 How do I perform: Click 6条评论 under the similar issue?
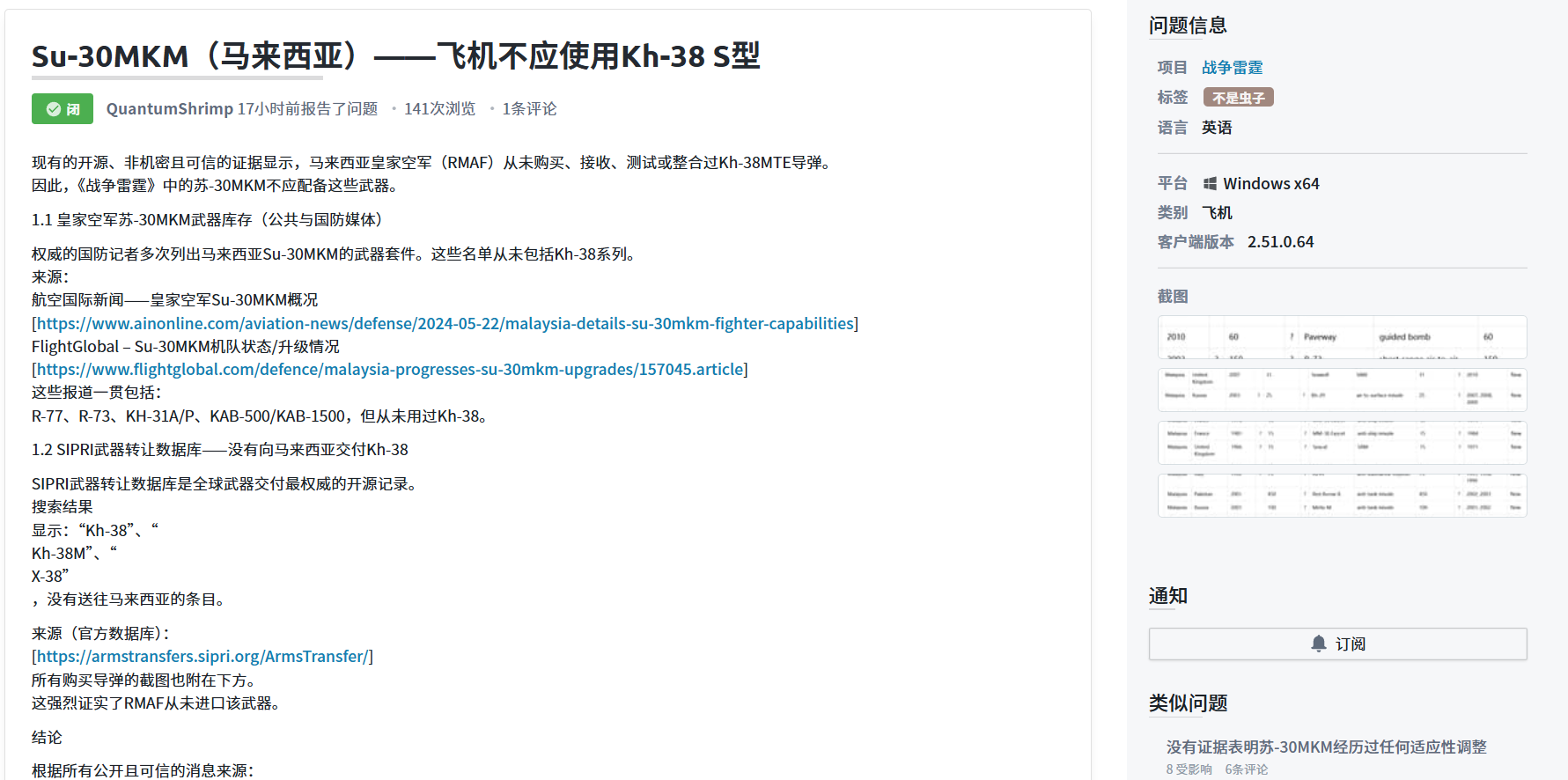point(1246,769)
